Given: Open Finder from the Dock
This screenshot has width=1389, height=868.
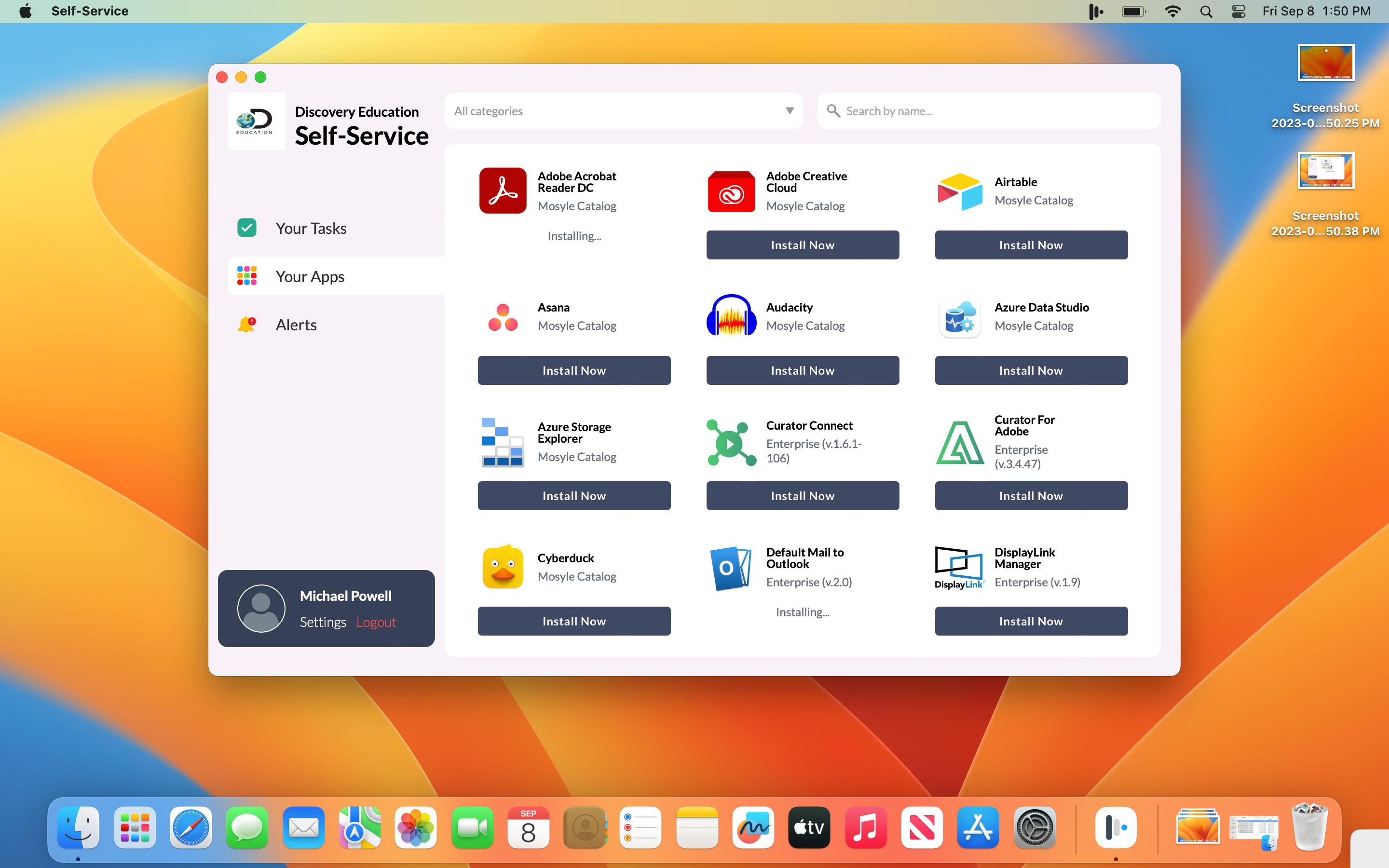Looking at the screenshot, I should [x=78, y=827].
